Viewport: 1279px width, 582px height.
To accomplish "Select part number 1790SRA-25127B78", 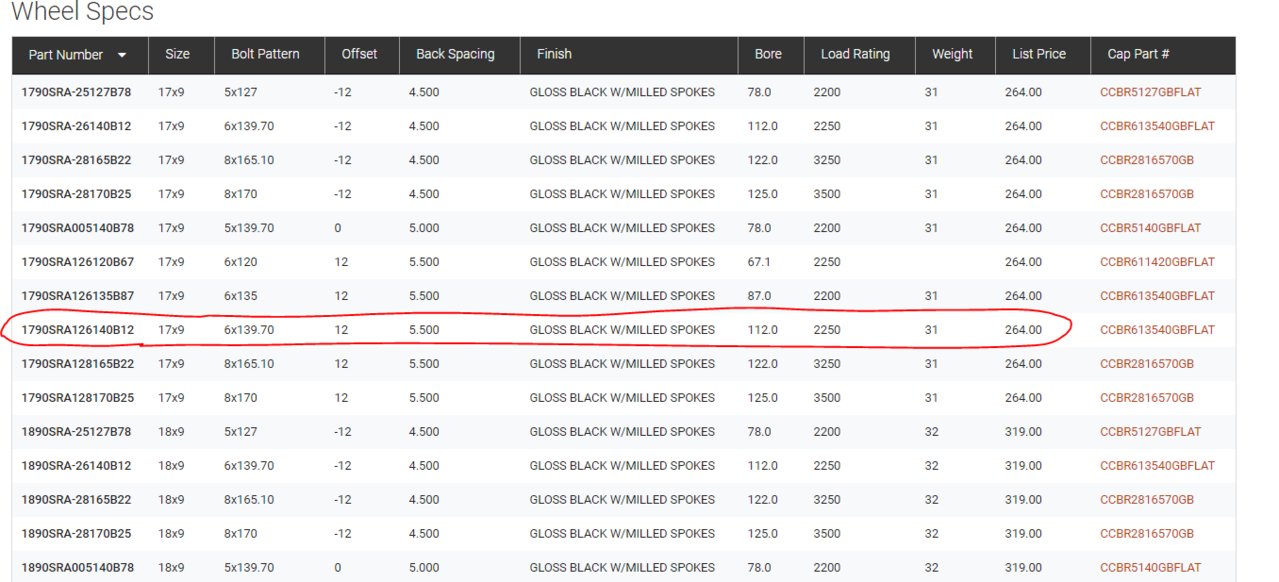I will pos(76,92).
